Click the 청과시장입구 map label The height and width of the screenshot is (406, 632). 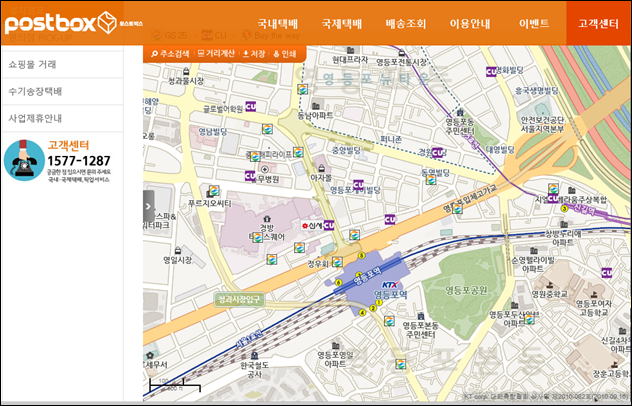(x=239, y=299)
